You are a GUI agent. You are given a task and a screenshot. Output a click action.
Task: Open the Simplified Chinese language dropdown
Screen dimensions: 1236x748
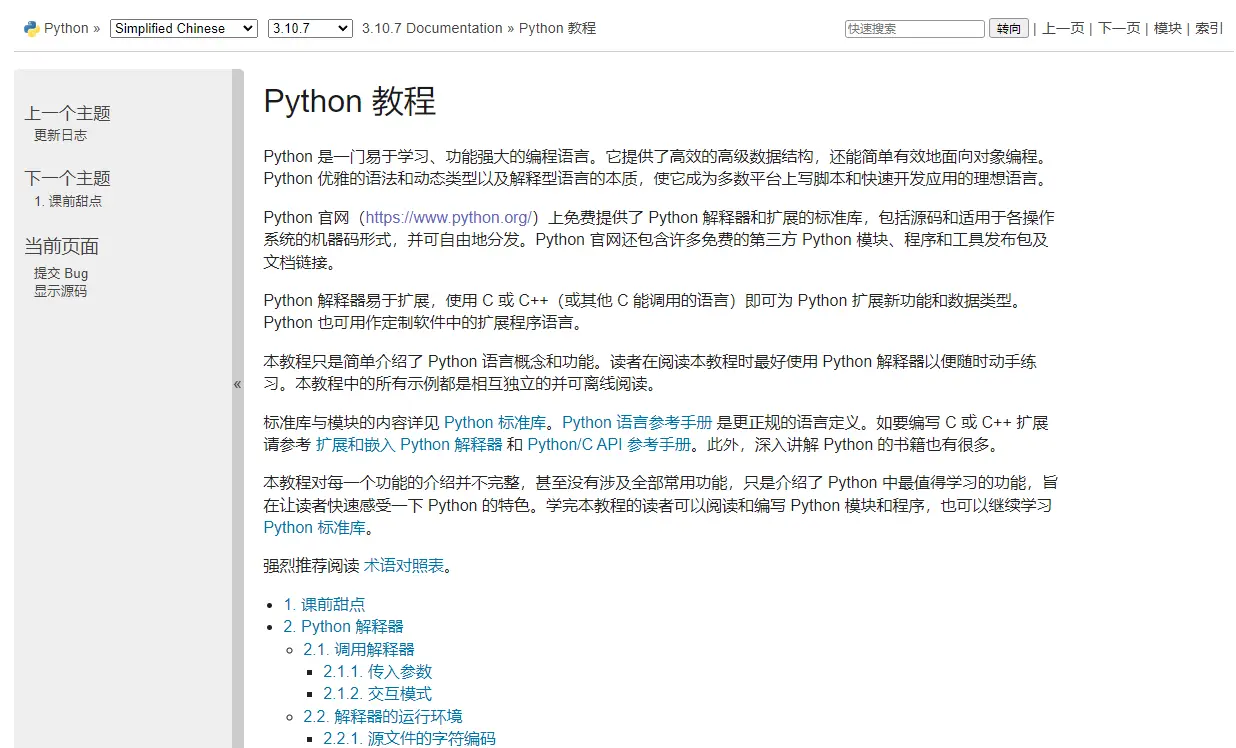[184, 28]
